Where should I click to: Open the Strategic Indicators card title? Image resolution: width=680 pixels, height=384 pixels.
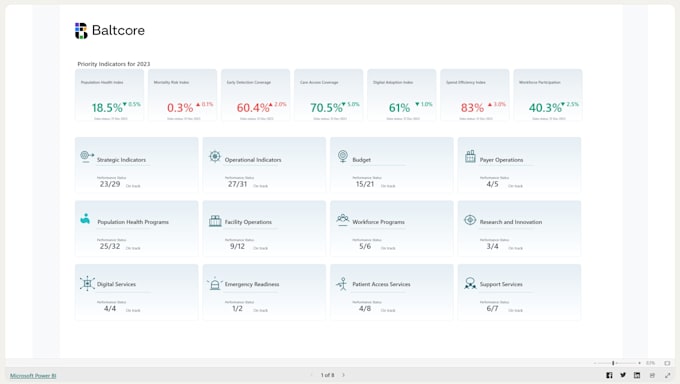121,160
